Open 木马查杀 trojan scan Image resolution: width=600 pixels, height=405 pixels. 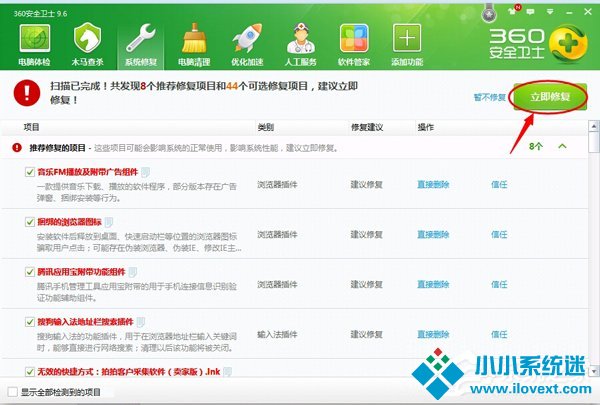point(87,44)
